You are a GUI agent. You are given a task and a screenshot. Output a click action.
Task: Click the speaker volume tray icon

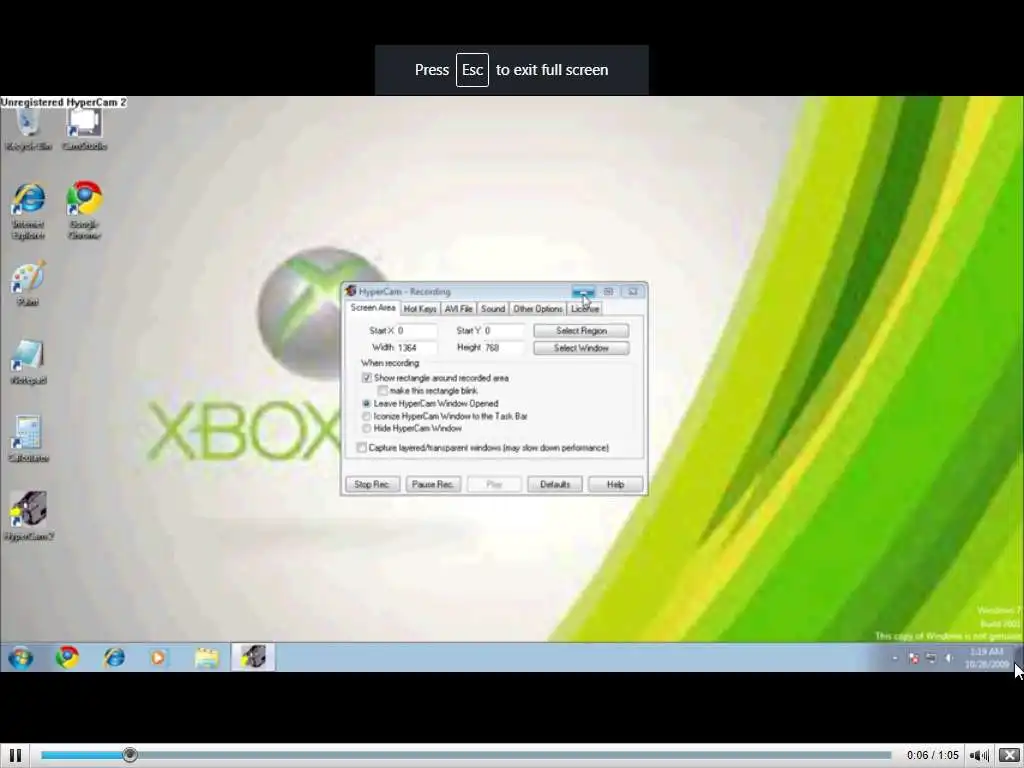tap(949, 658)
